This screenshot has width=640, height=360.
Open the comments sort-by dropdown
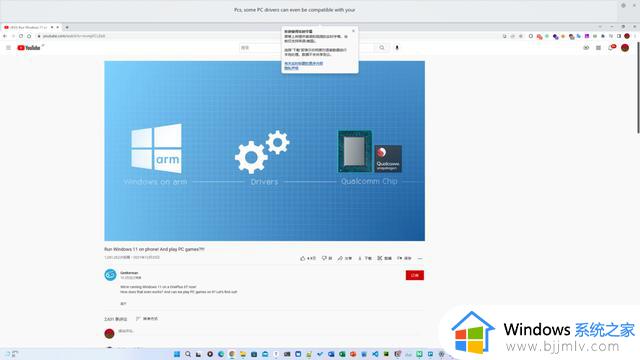point(147,318)
